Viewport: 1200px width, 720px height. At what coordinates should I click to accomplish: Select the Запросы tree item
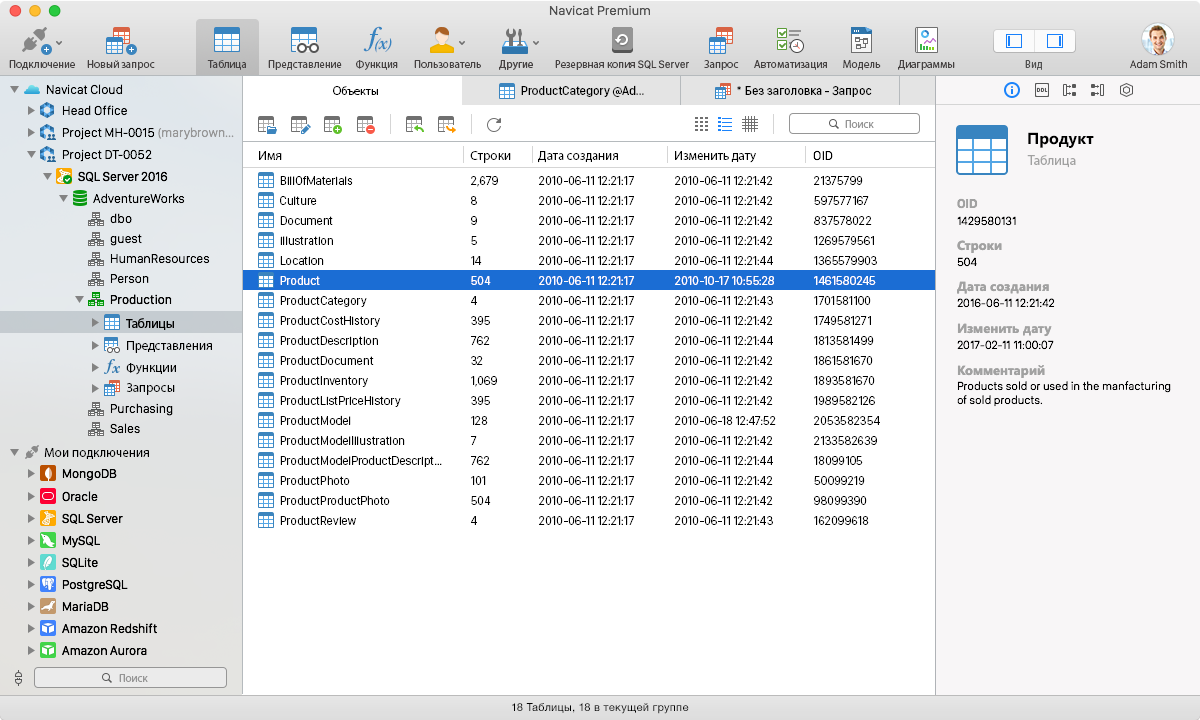[150, 388]
